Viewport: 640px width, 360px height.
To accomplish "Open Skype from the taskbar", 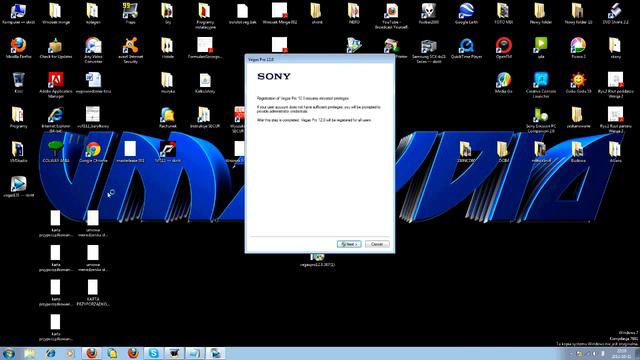I will click(153, 353).
